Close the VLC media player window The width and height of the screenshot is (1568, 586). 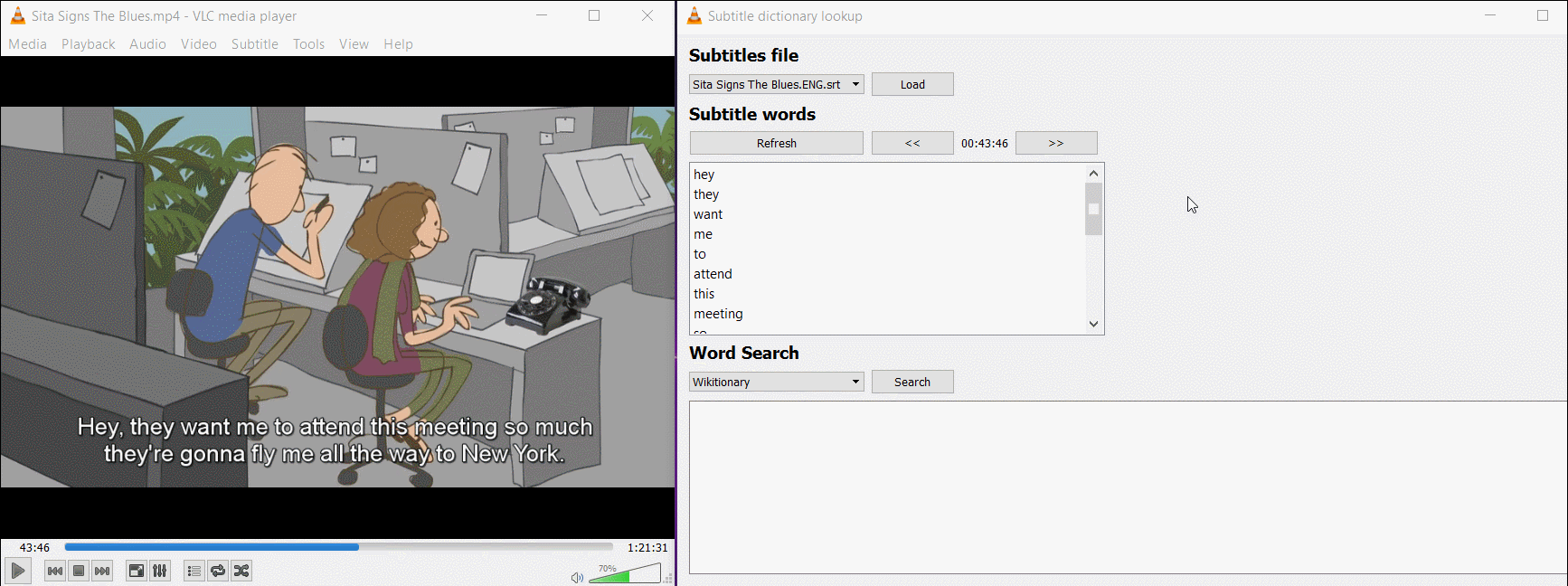point(647,15)
